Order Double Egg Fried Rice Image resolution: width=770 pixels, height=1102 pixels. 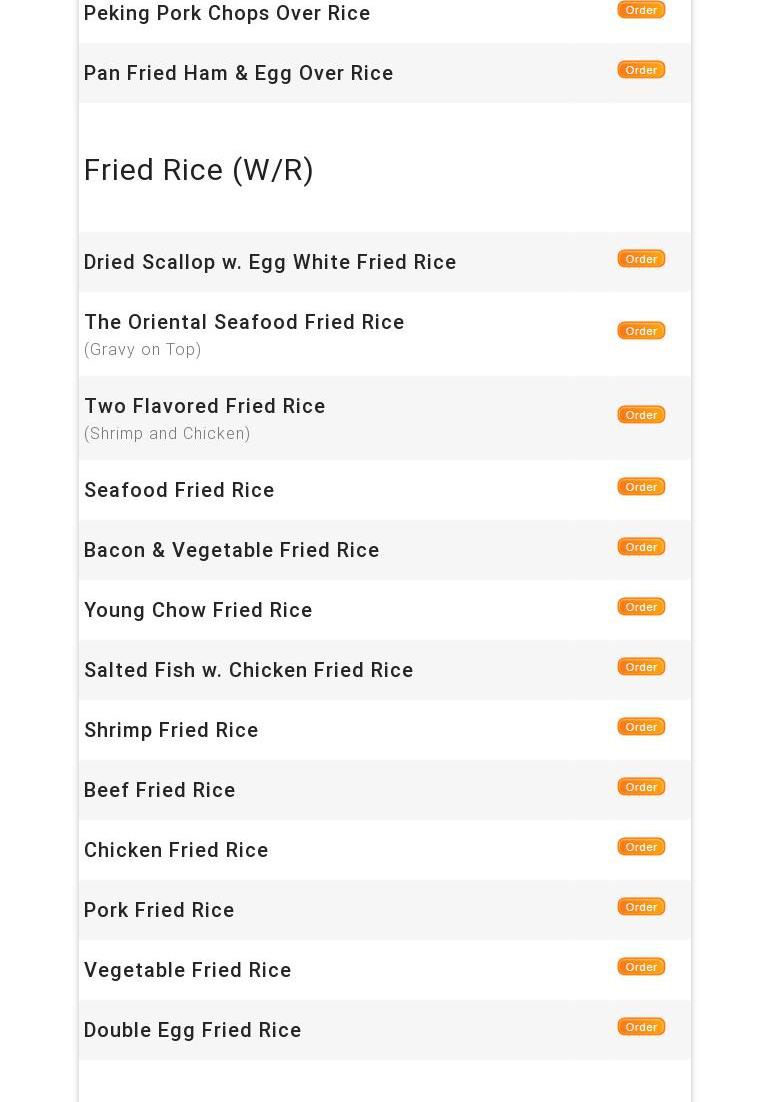pos(641,1027)
